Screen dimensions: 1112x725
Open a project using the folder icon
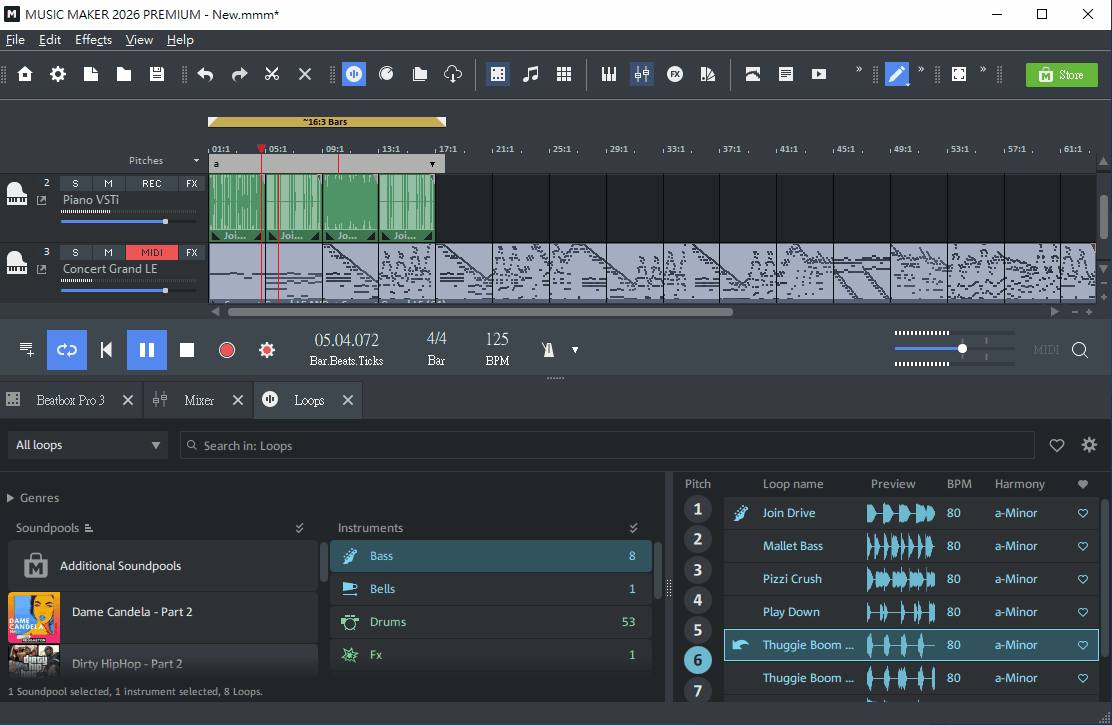pyautogui.click(x=123, y=74)
